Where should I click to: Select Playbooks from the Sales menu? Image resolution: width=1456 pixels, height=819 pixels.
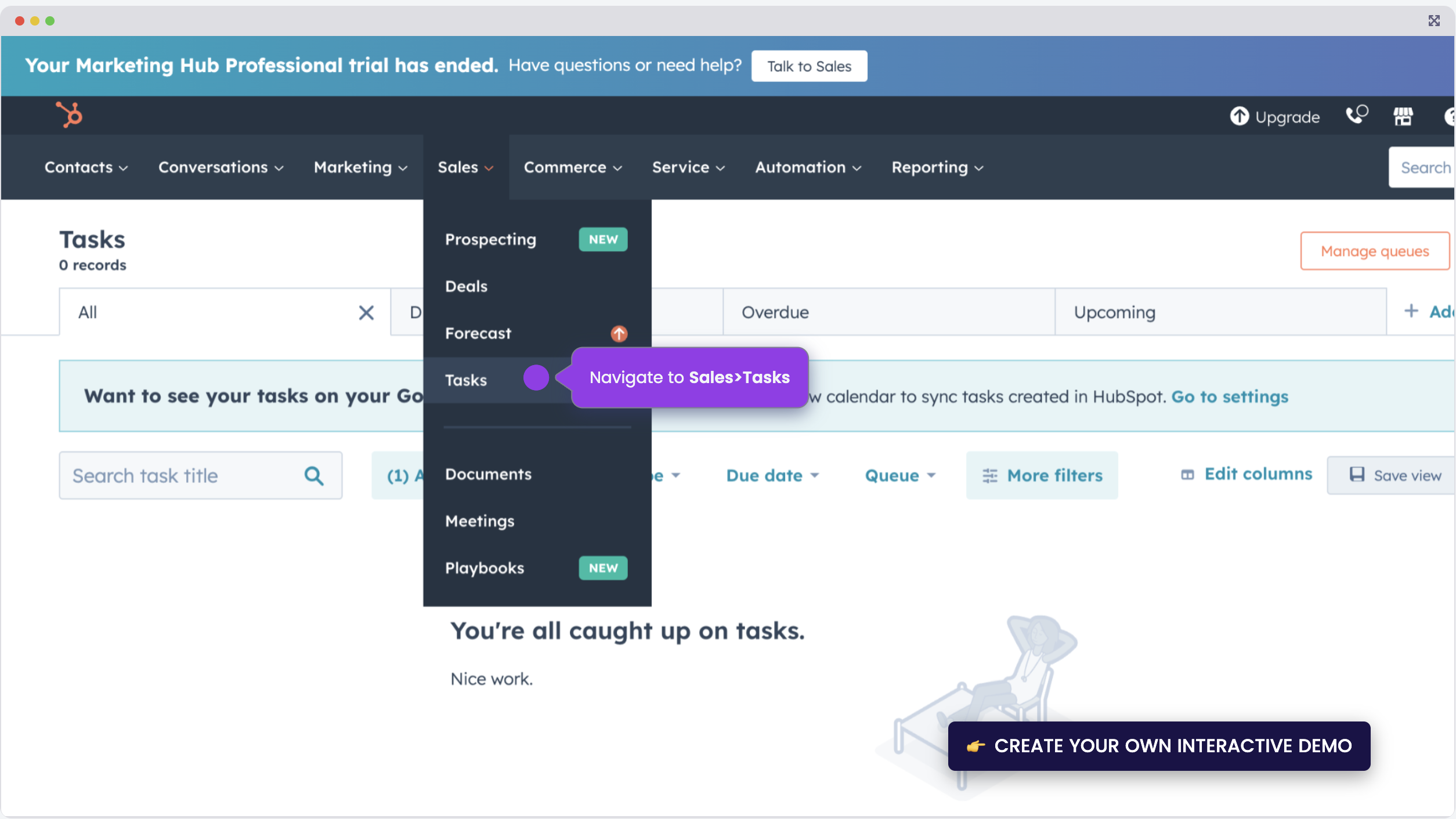click(x=485, y=568)
